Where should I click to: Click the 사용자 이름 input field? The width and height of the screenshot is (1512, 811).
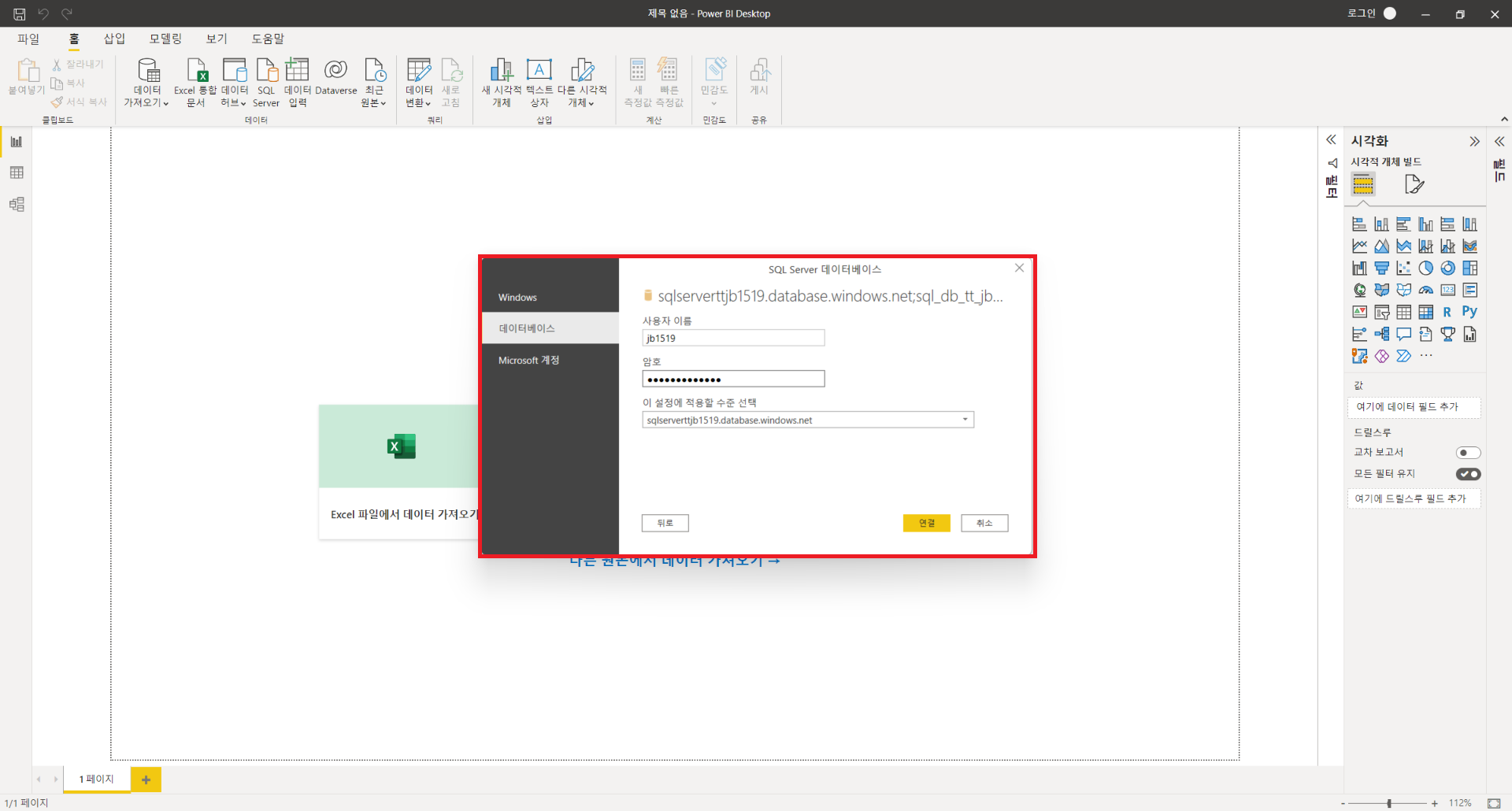[x=733, y=338]
